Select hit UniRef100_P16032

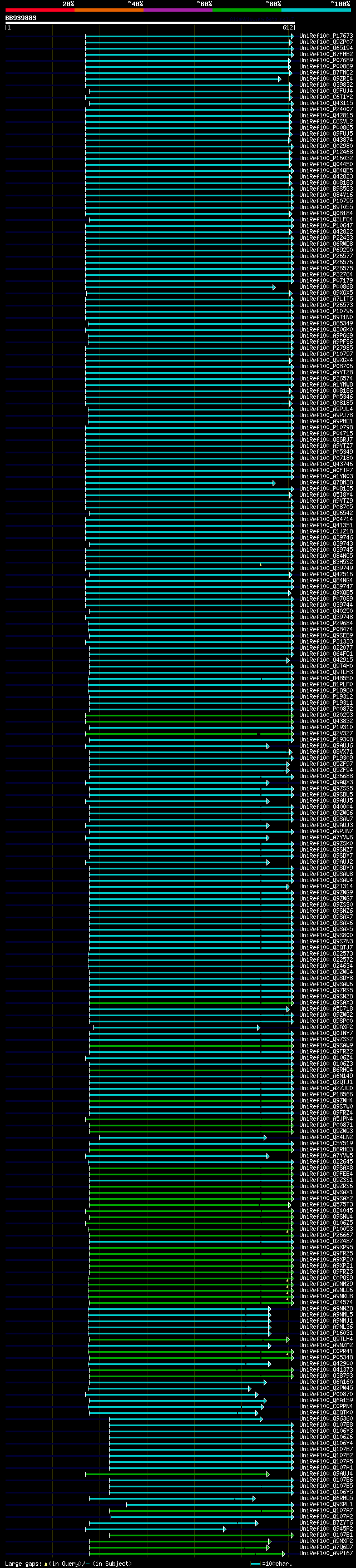tap(325, 159)
